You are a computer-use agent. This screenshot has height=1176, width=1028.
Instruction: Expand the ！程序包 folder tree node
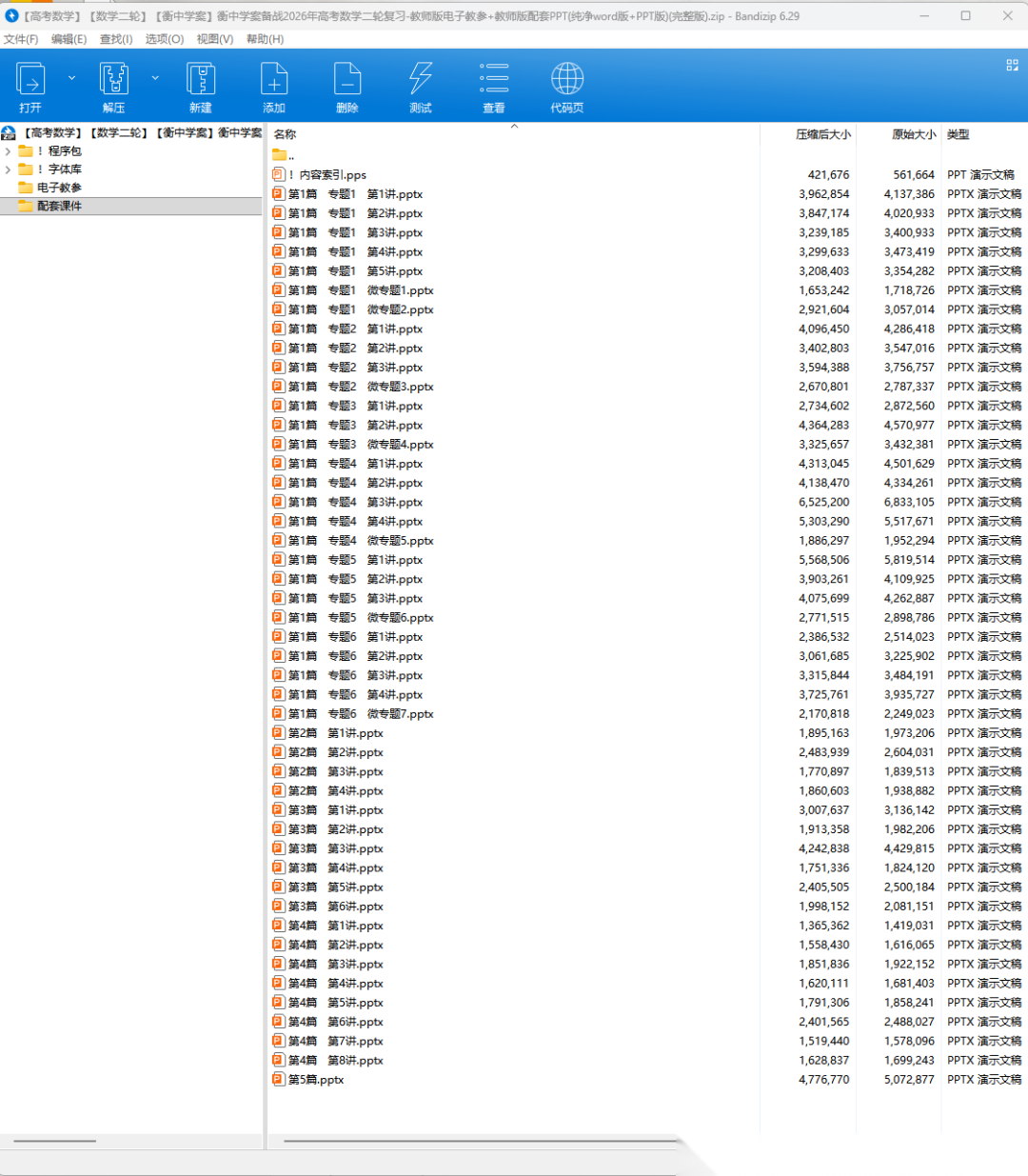[x=9, y=151]
